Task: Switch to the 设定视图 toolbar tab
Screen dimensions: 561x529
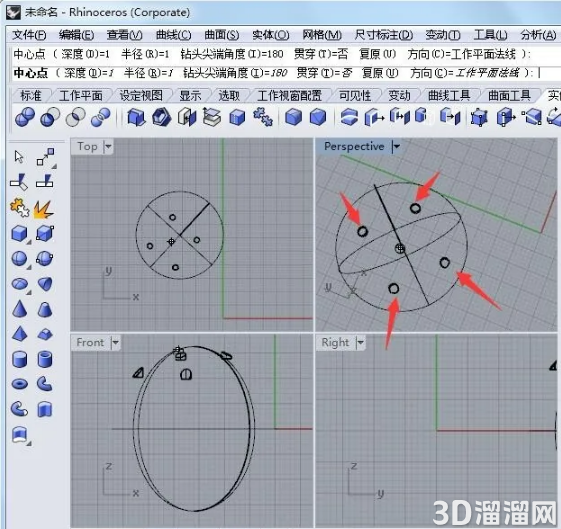Action: point(141,95)
